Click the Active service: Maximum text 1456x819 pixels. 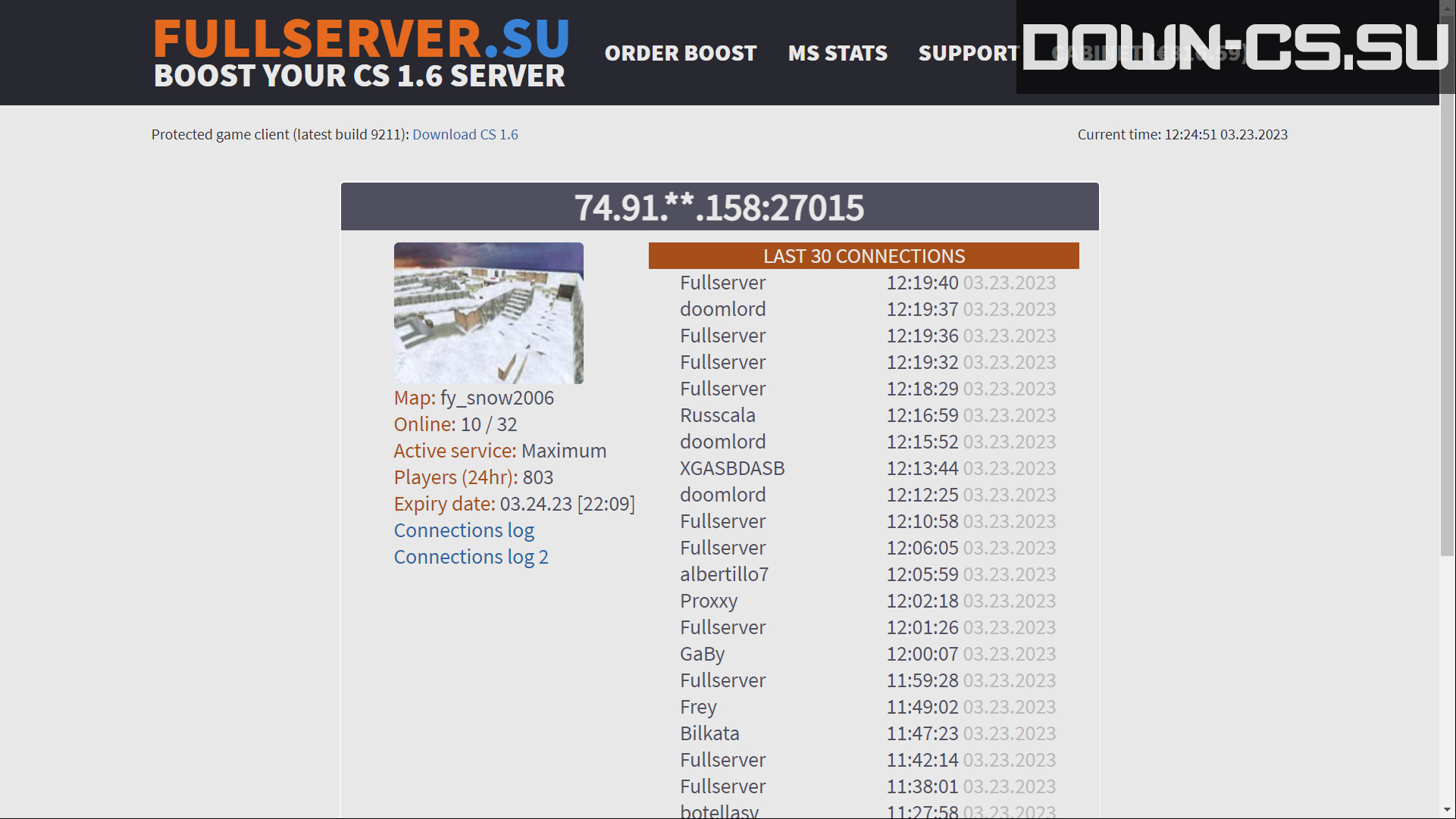(500, 451)
